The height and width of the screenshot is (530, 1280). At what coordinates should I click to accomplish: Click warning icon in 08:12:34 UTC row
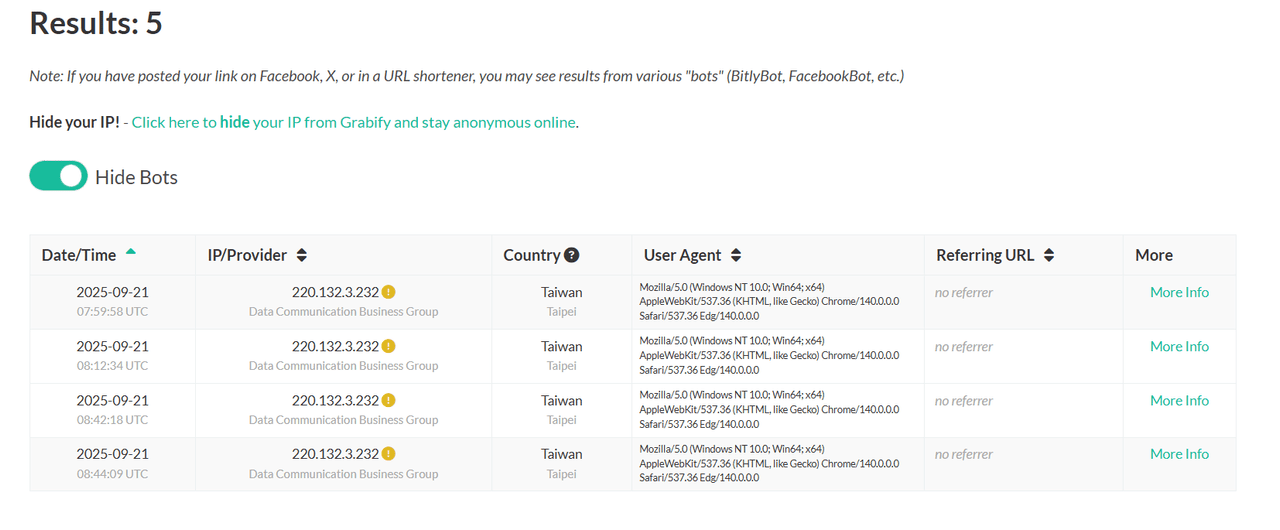pos(389,346)
